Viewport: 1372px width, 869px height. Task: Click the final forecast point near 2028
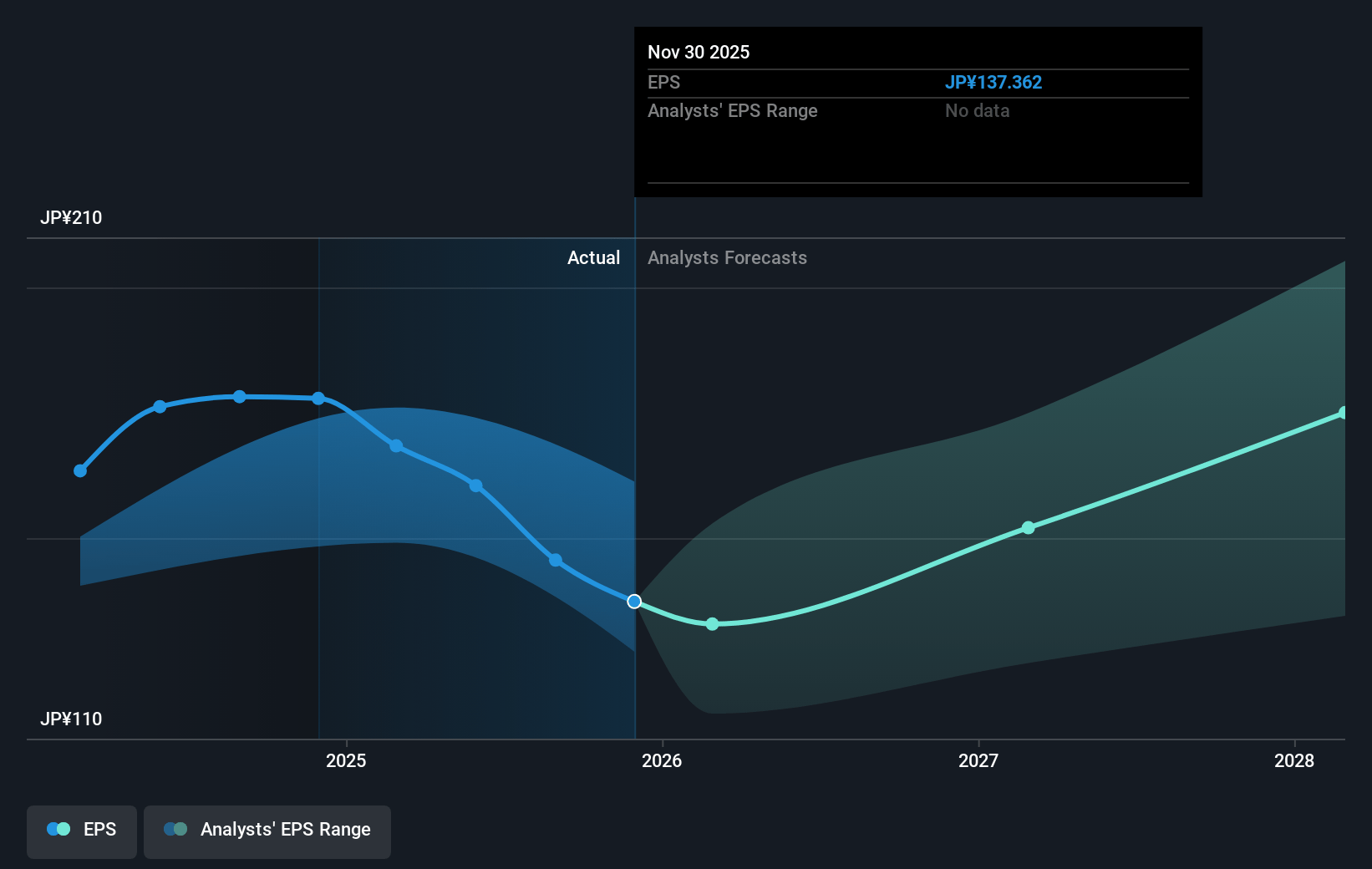[x=1343, y=413]
